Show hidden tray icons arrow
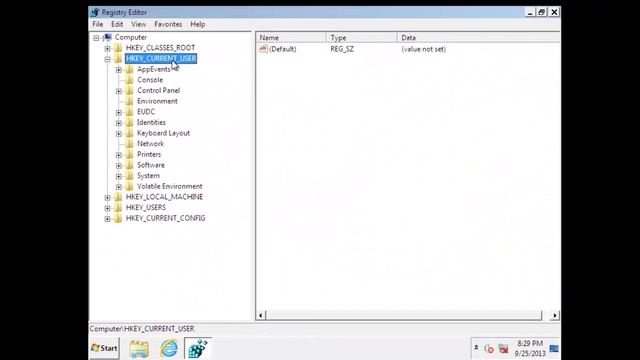 [476, 348]
